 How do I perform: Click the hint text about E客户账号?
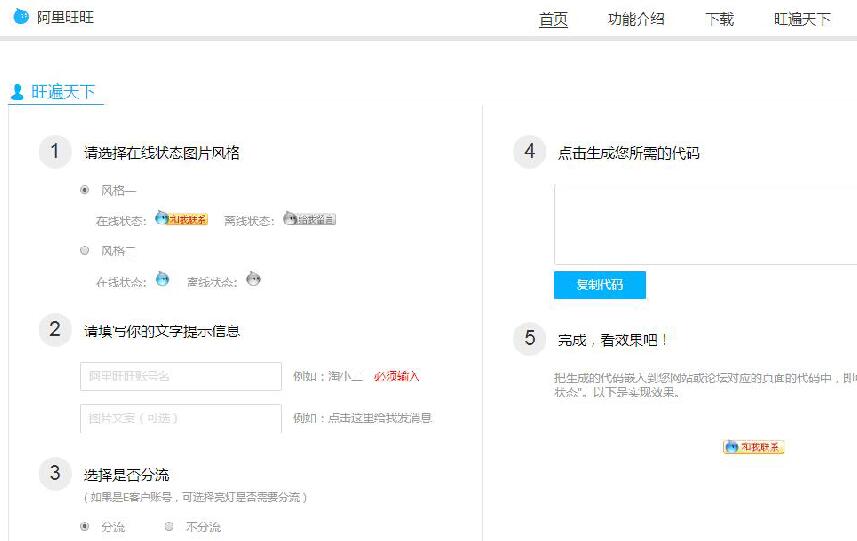coord(195,497)
